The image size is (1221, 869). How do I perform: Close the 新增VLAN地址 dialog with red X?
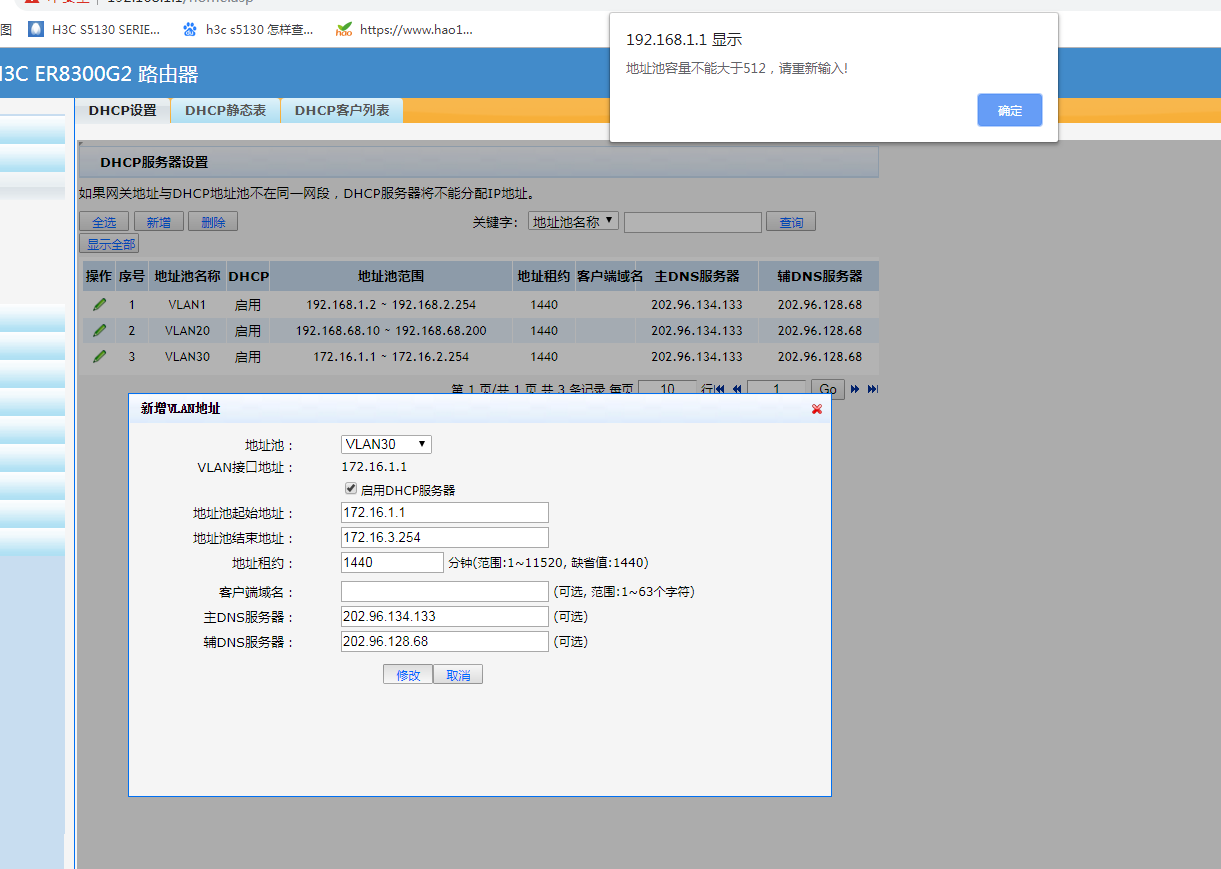pos(817,409)
